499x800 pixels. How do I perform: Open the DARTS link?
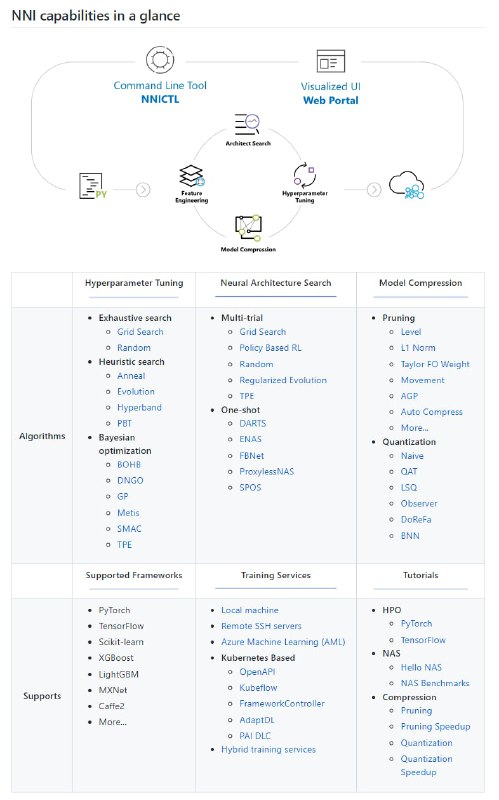(x=253, y=423)
